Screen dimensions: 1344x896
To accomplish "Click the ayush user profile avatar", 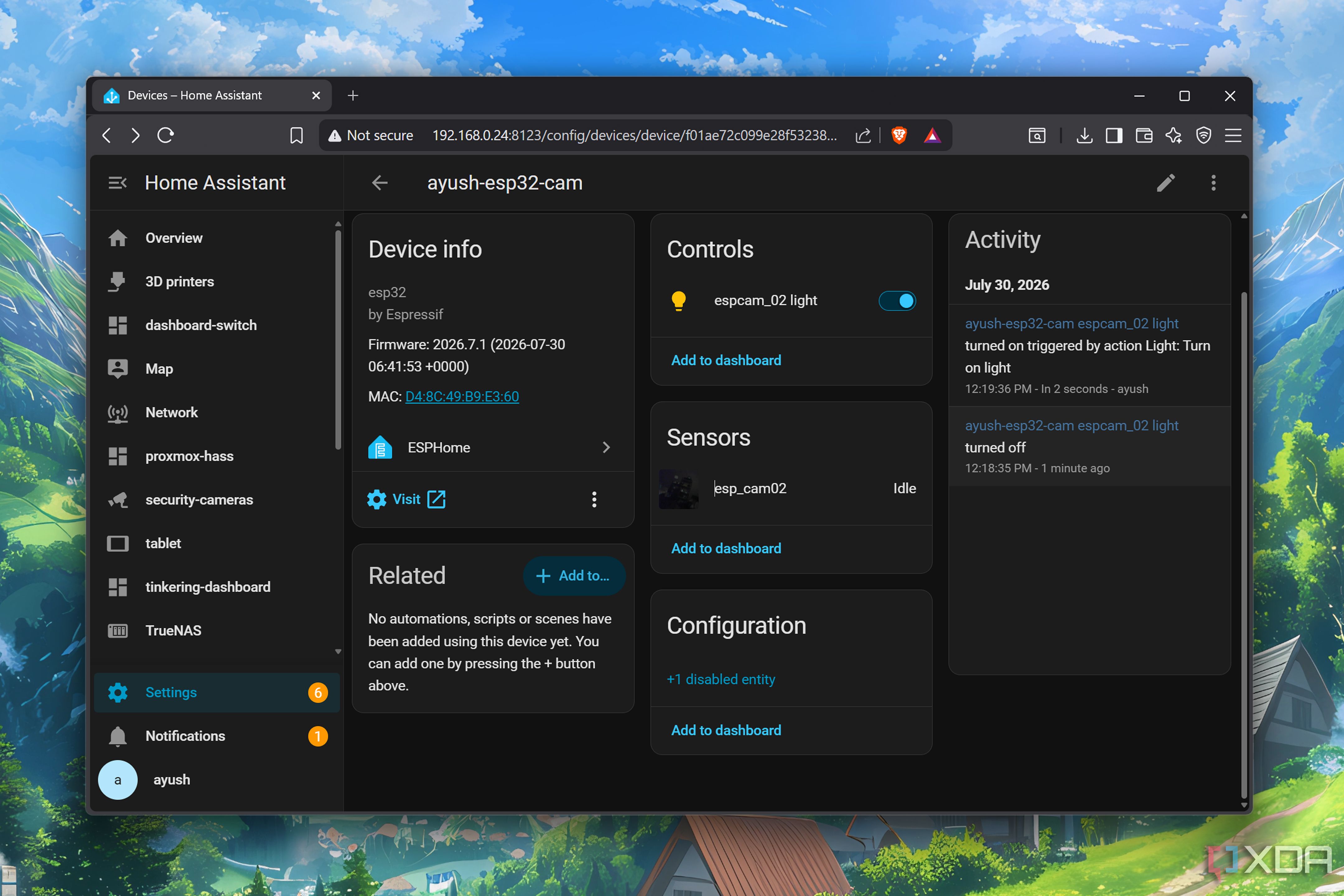I will tap(118, 779).
